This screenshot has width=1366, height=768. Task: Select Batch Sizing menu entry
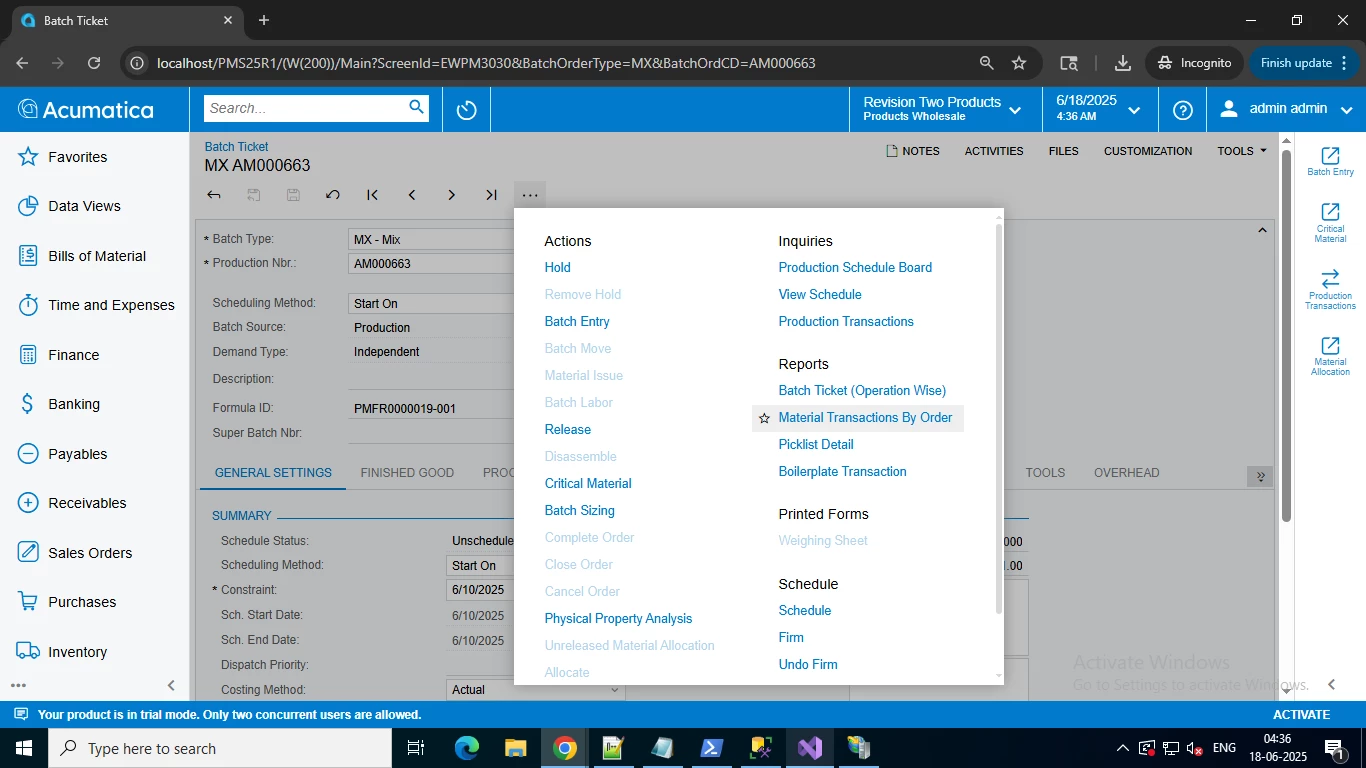[x=579, y=510]
